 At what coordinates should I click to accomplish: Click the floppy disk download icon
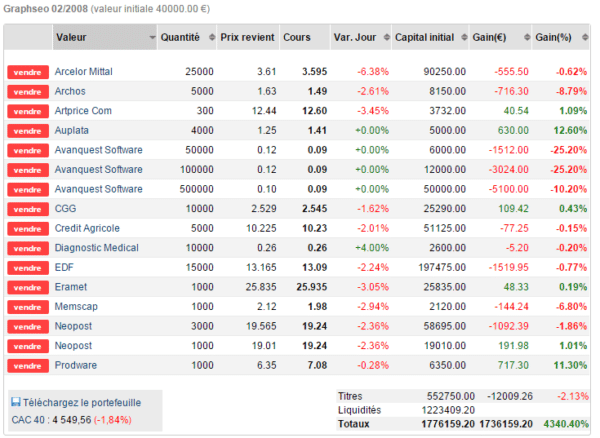click(x=16, y=402)
